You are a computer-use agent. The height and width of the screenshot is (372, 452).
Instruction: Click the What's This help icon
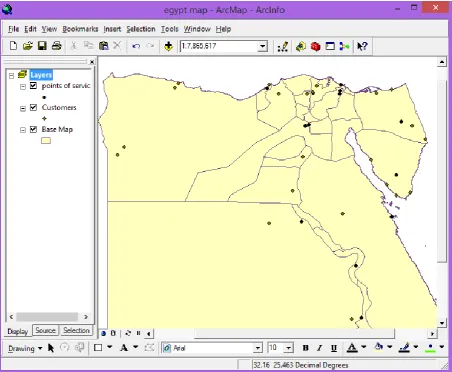click(362, 46)
